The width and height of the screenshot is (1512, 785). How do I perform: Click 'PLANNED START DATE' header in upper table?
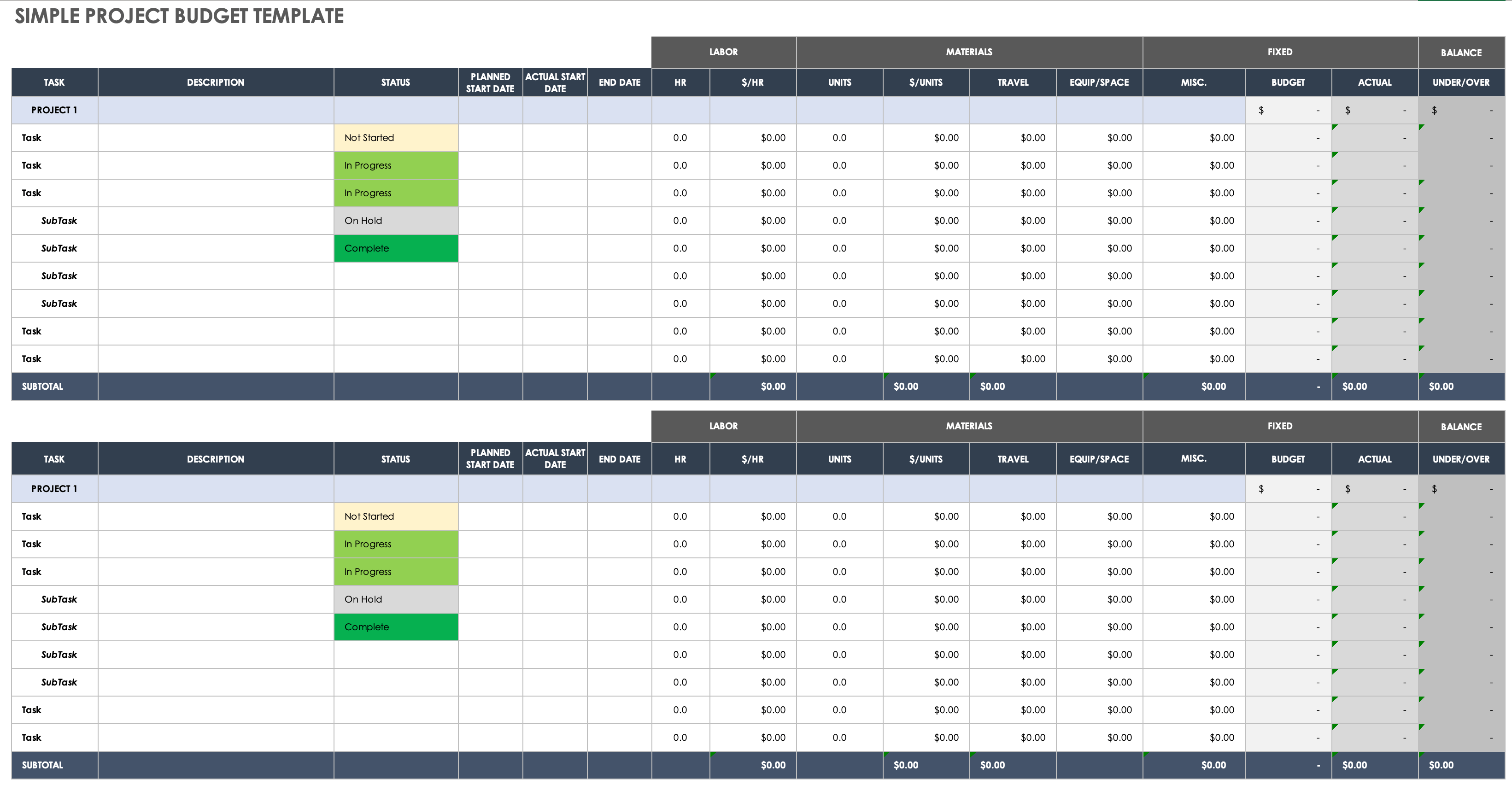tap(490, 82)
